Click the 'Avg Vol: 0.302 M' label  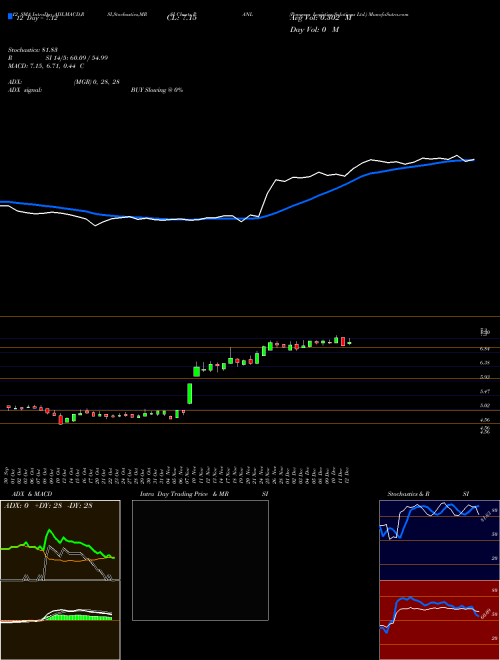pos(320,18)
